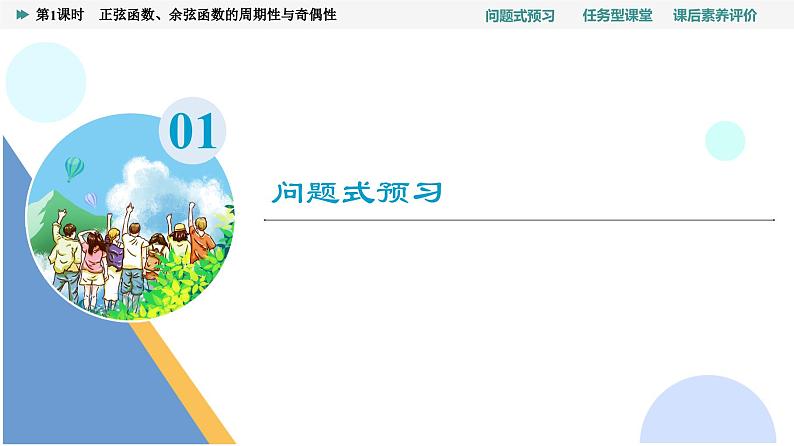Click the hot air balloon in the illustration
The width and height of the screenshot is (794, 446).
[73, 167]
